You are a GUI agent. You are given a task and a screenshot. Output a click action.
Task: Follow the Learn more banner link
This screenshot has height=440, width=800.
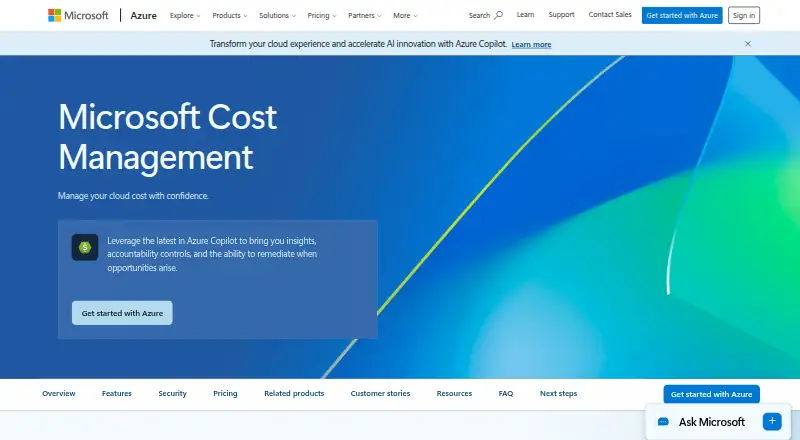[531, 44]
